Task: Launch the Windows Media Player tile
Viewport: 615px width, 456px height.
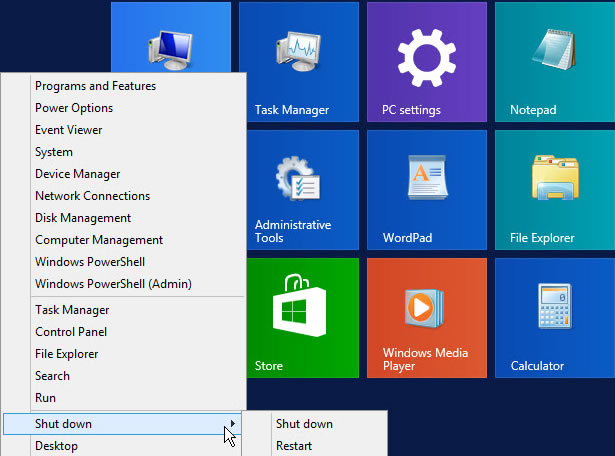Action: (x=427, y=318)
